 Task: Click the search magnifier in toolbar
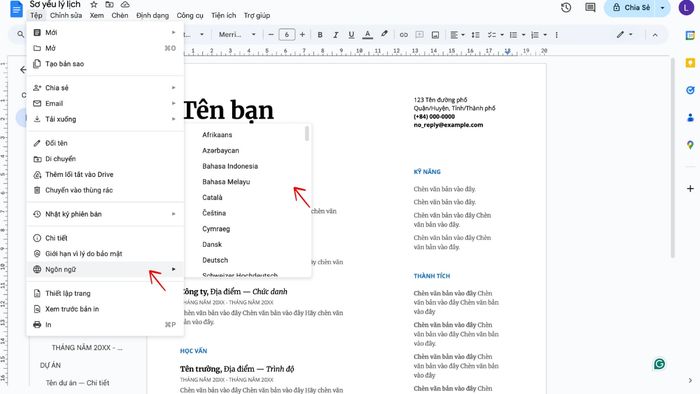(x=21, y=34)
